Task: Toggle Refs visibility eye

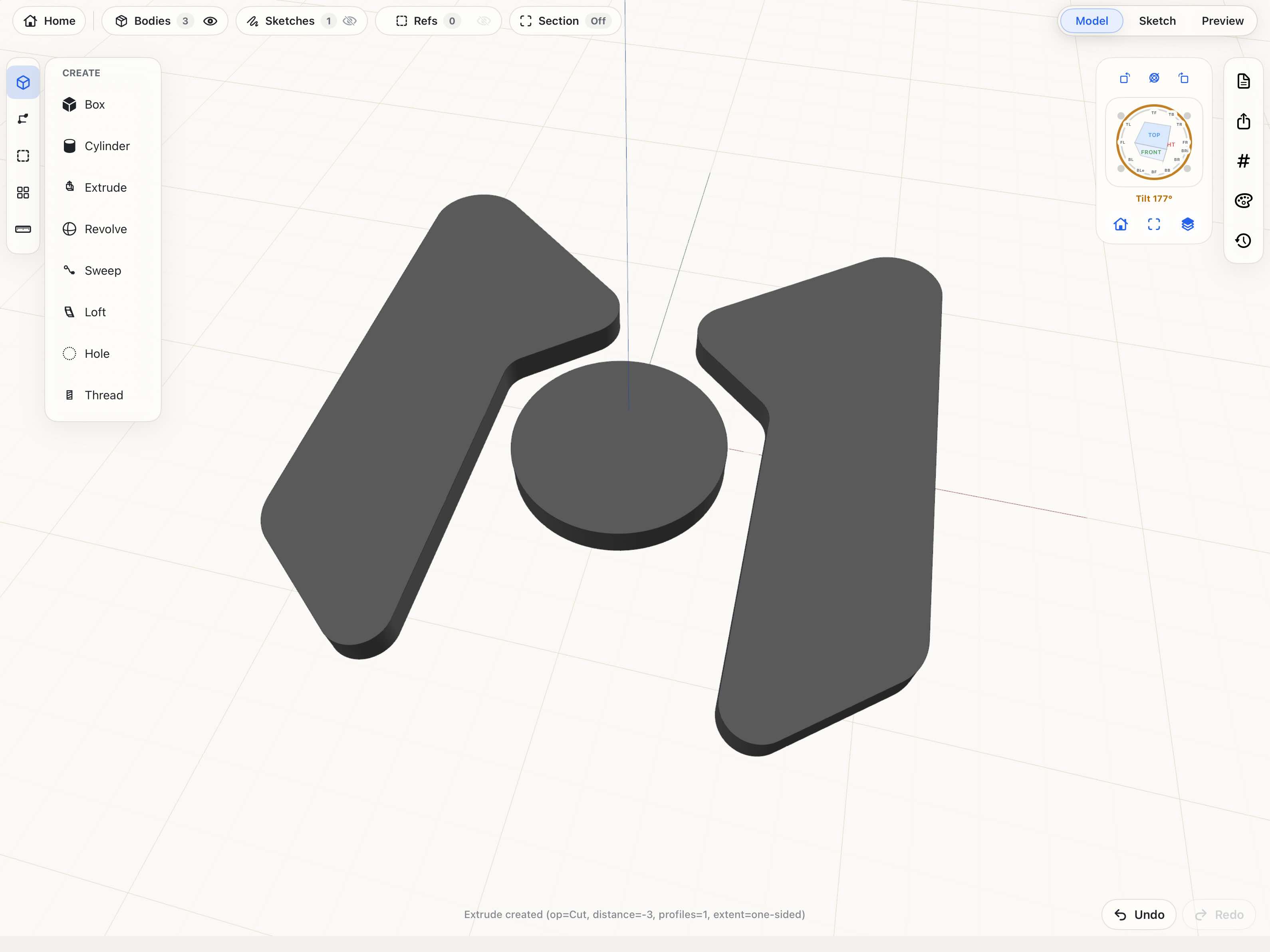Action: 484,21
